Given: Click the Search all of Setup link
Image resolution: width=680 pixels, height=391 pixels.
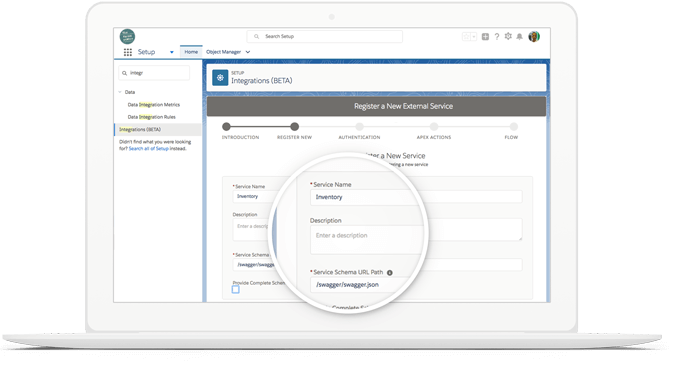Looking at the screenshot, I should pyautogui.click(x=149, y=148).
